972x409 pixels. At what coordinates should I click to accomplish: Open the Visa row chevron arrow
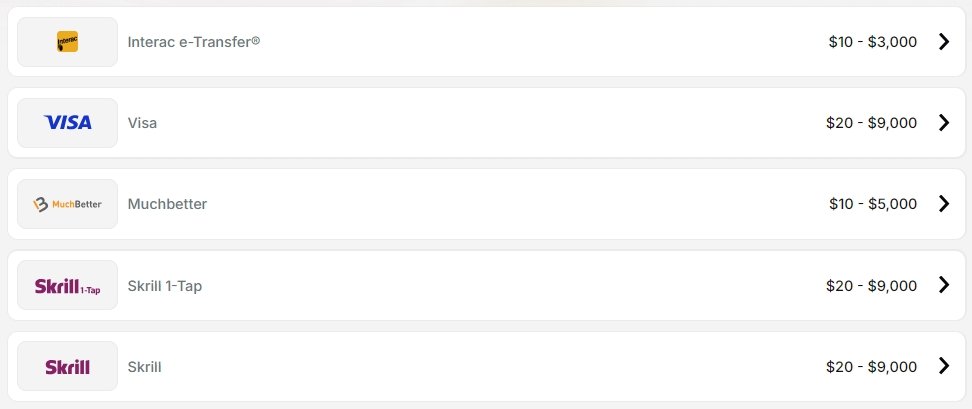[943, 123]
